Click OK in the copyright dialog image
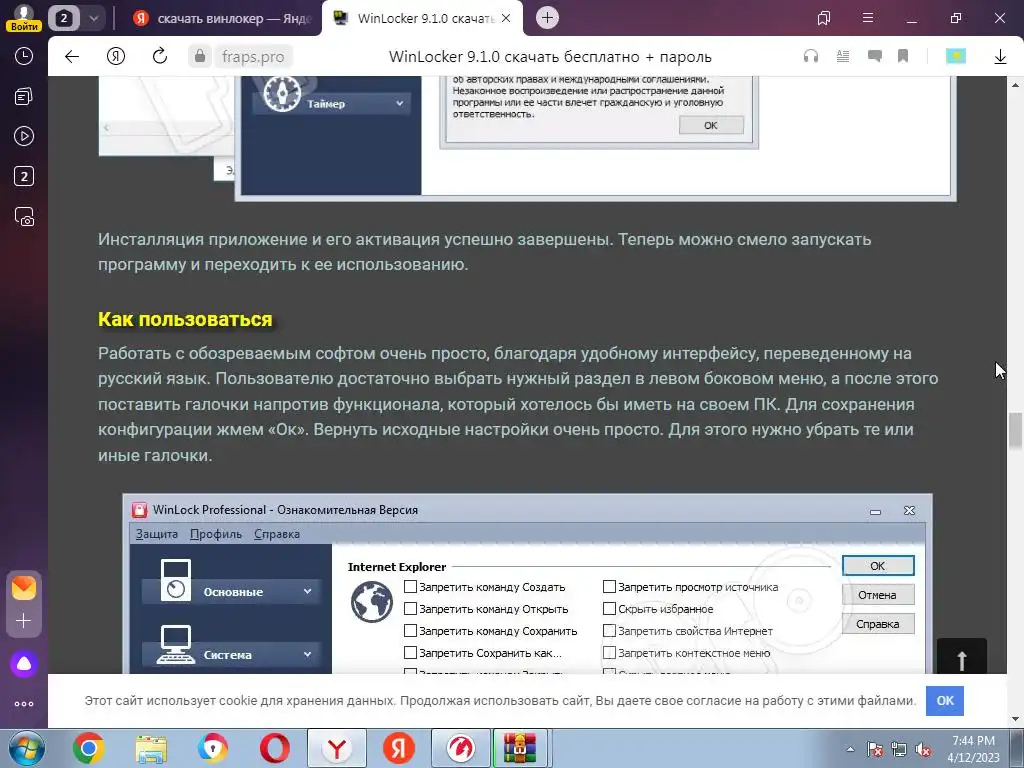Viewport: 1024px width, 768px height. coord(711,125)
